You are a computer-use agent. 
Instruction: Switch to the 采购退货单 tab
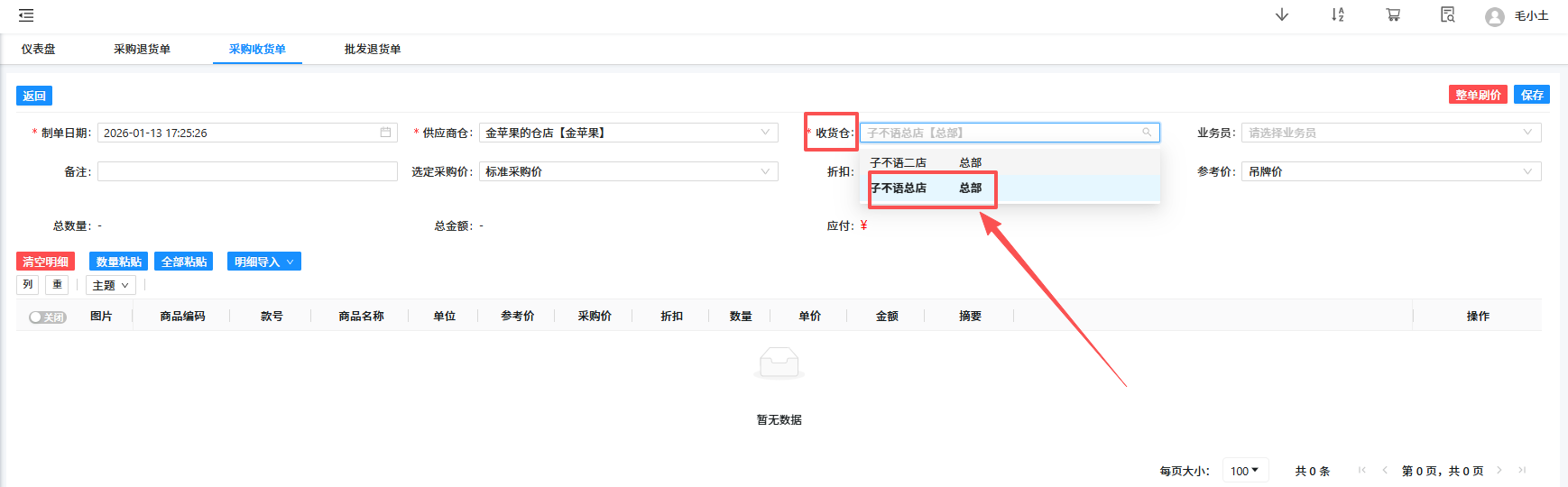tap(142, 50)
